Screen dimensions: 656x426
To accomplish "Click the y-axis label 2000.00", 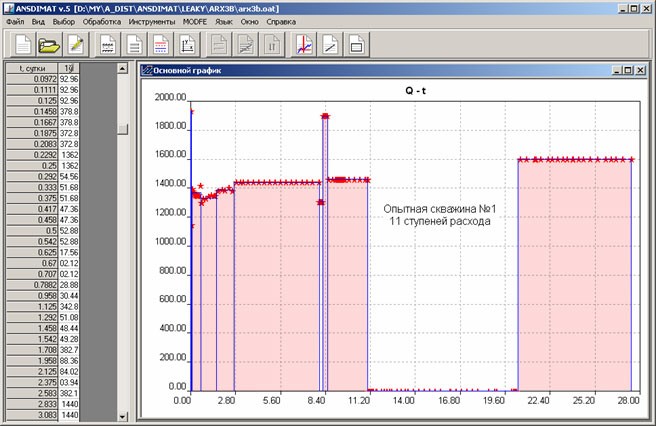I will pyautogui.click(x=170, y=97).
